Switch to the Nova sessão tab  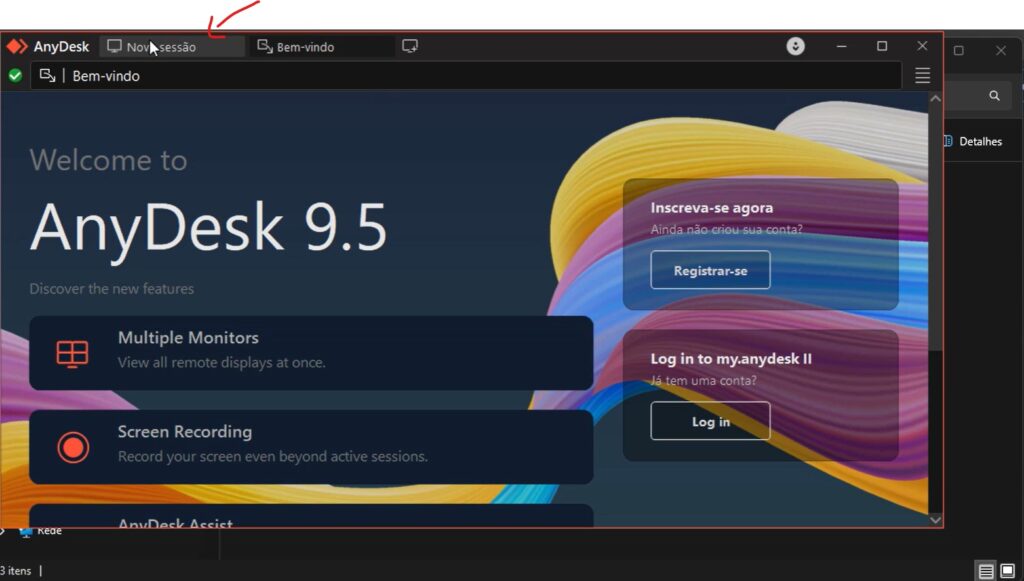click(172, 46)
